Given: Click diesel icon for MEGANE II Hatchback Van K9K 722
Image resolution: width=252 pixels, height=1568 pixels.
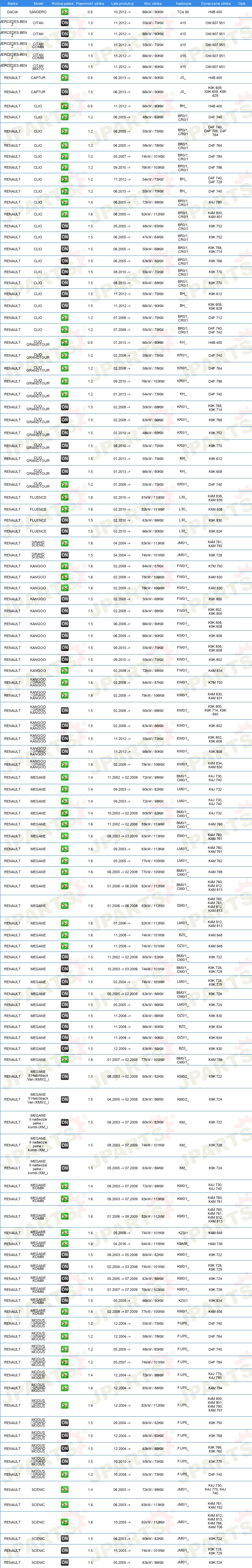Looking at the screenshot, I should click(64, 1076).
